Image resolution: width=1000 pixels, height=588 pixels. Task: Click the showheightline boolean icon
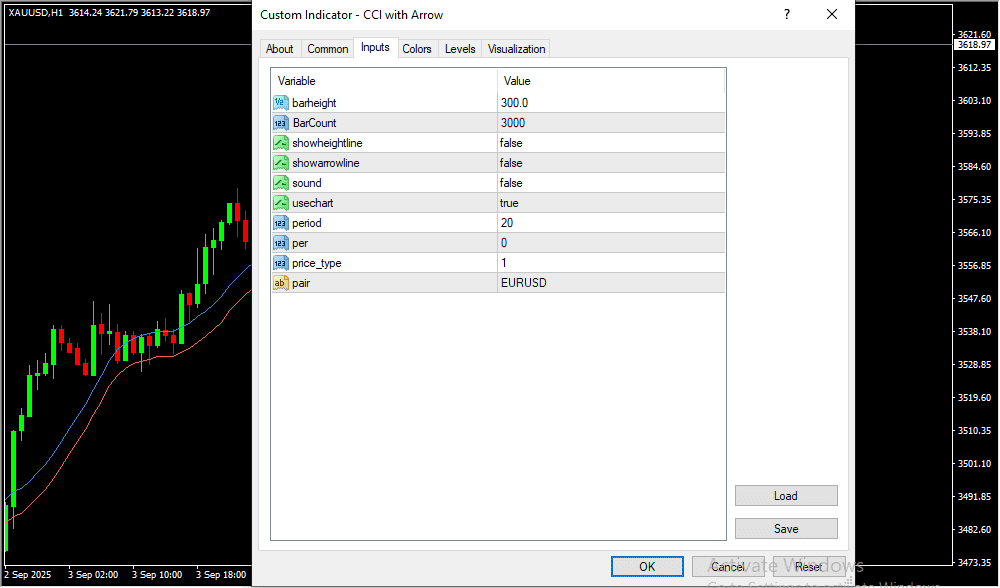[281, 143]
